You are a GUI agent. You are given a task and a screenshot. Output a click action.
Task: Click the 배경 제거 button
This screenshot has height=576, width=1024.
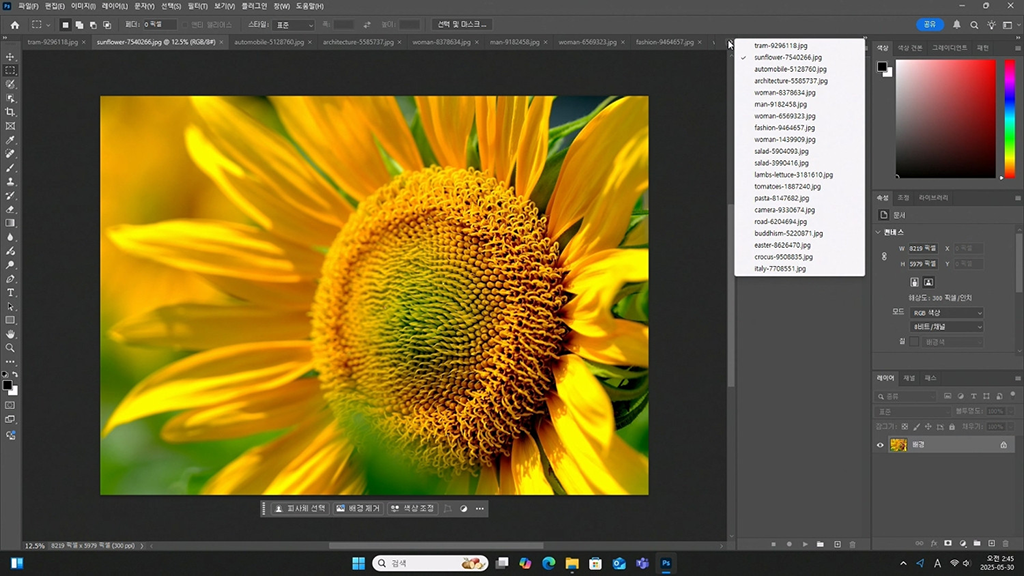[358, 509]
